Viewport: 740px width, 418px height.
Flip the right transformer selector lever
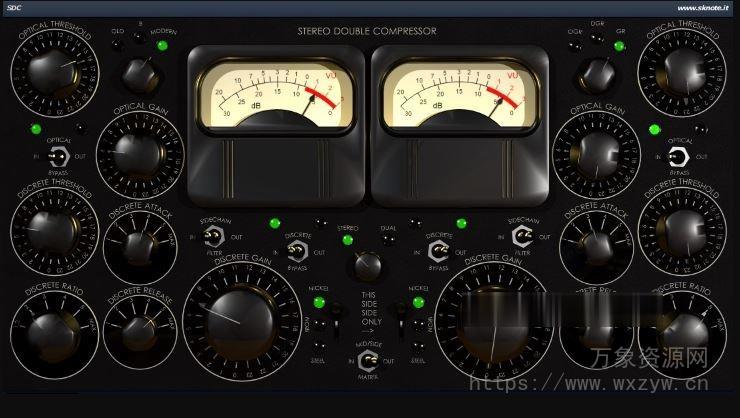click(x=401, y=322)
